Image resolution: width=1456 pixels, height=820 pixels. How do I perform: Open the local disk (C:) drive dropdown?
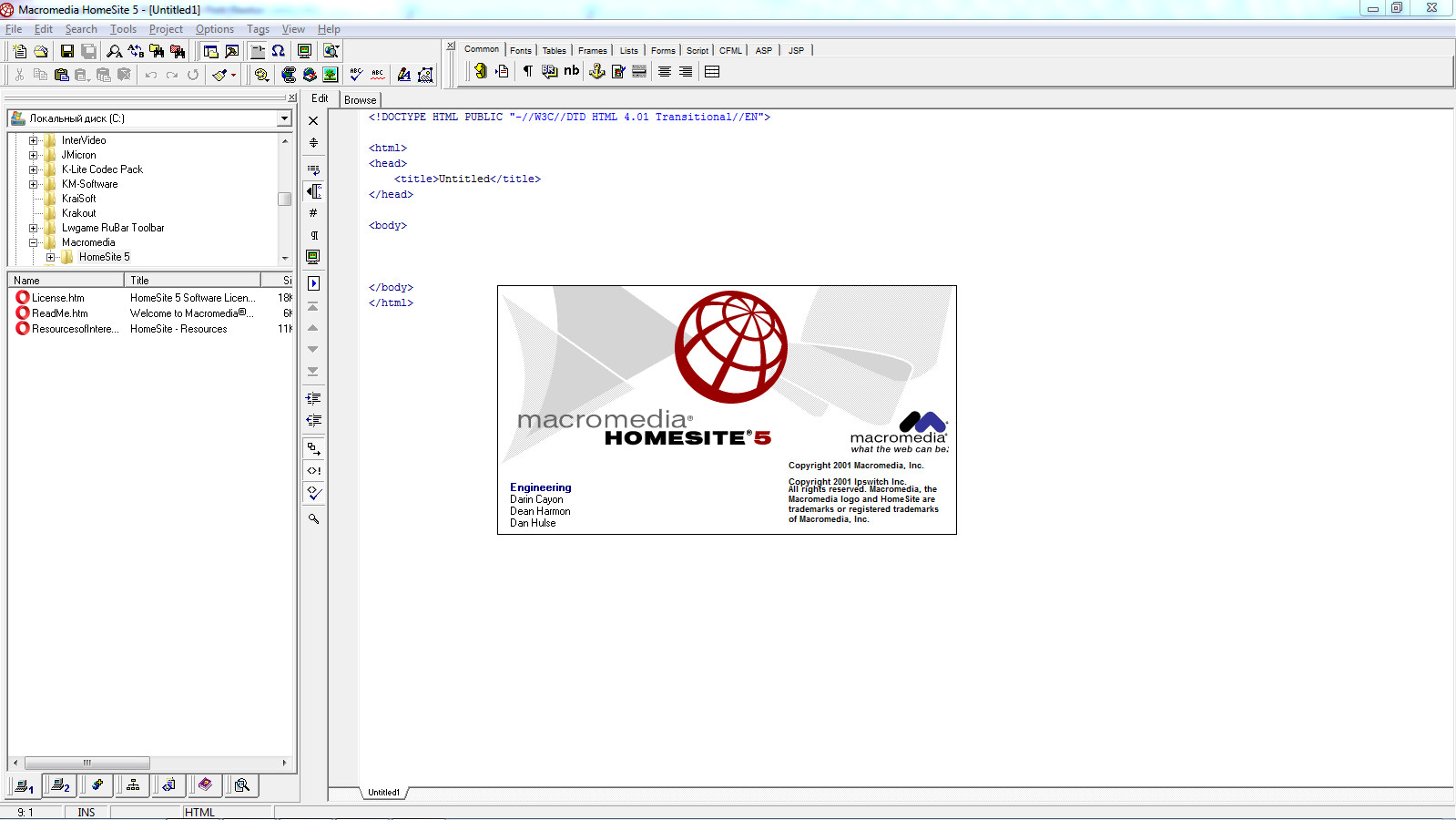pos(284,118)
